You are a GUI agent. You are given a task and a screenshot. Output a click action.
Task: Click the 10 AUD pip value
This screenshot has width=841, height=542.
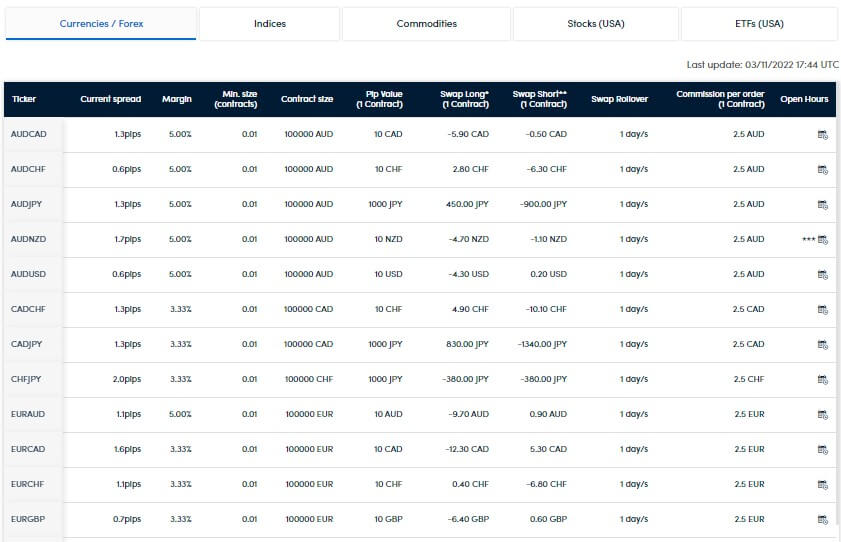(x=388, y=414)
